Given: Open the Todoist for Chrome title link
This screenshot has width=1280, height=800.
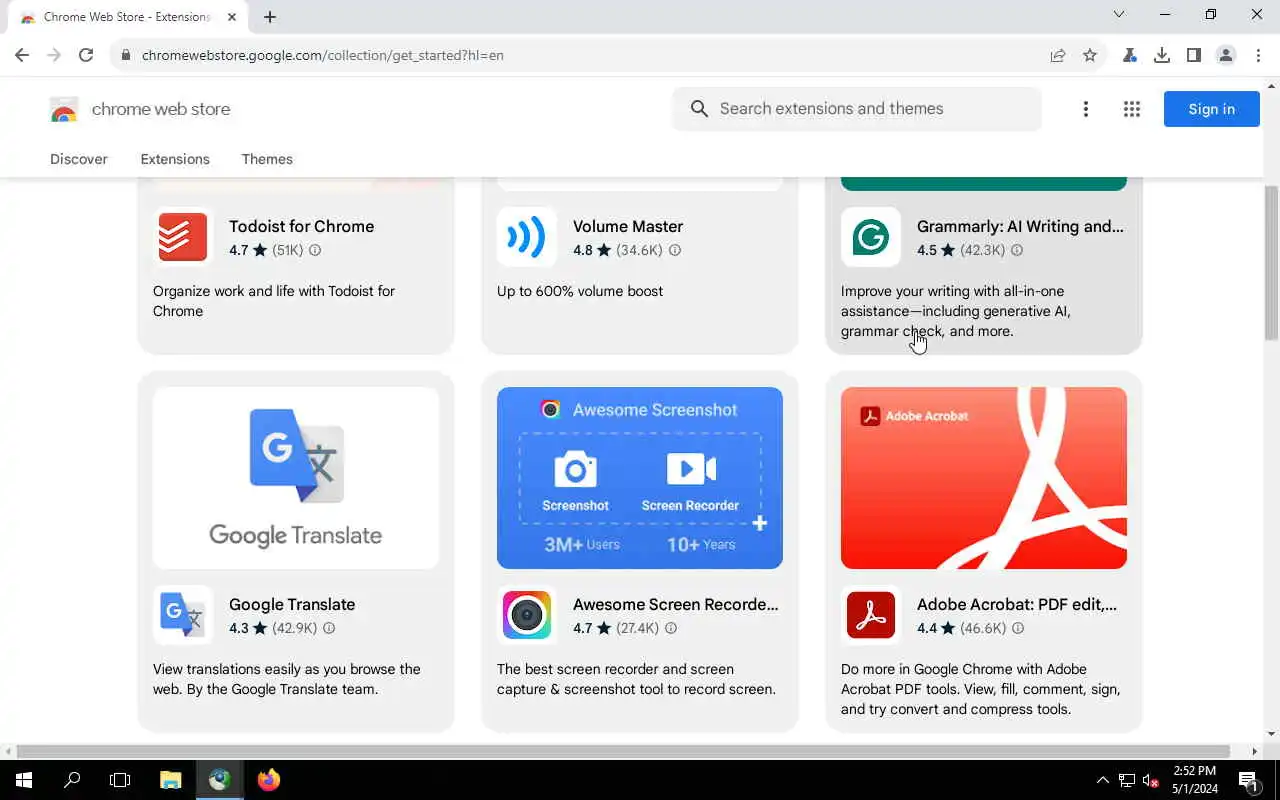Looking at the screenshot, I should pyautogui.click(x=301, y=226).
